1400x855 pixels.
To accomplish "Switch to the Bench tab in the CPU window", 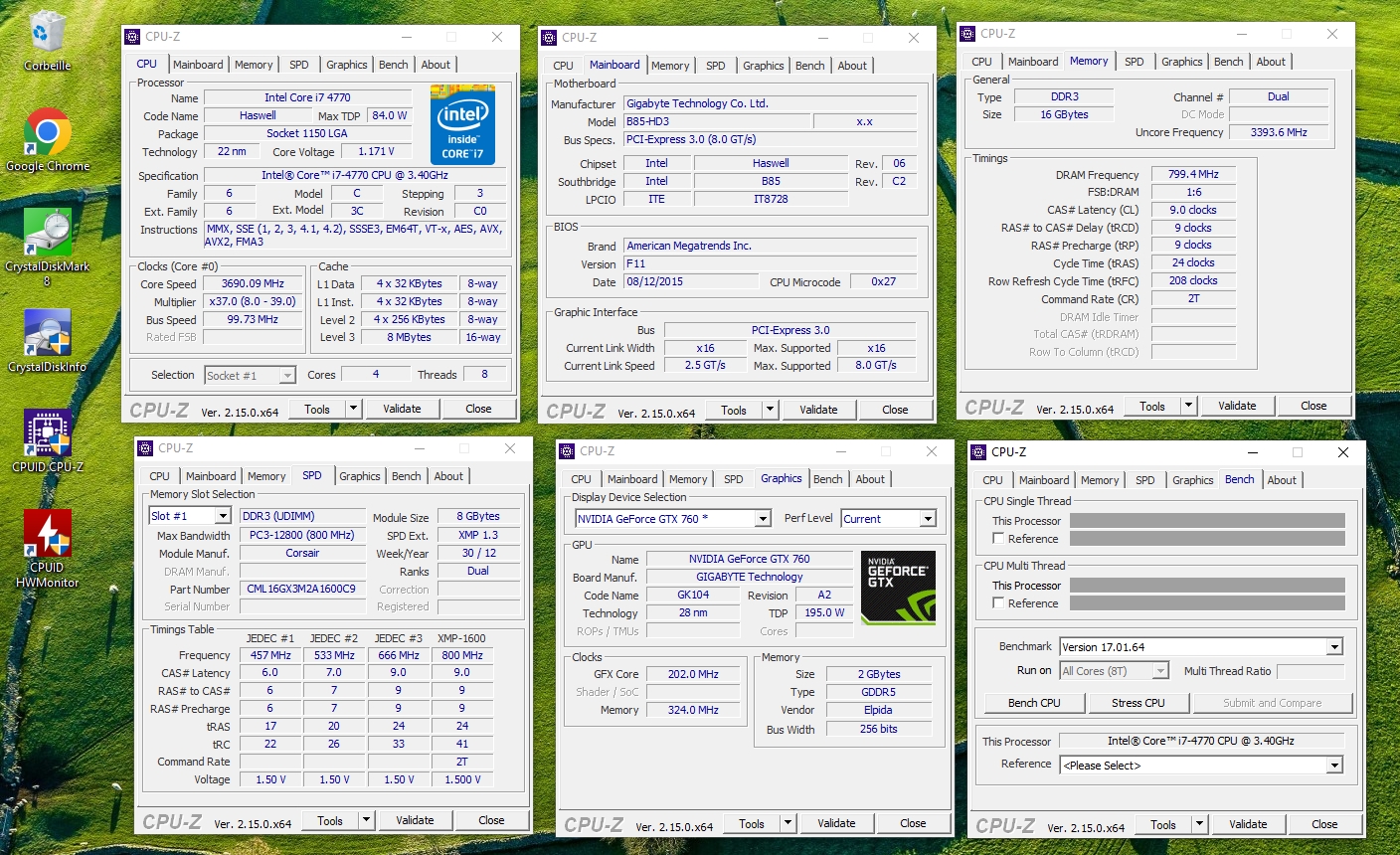I will tap(393, 65).
